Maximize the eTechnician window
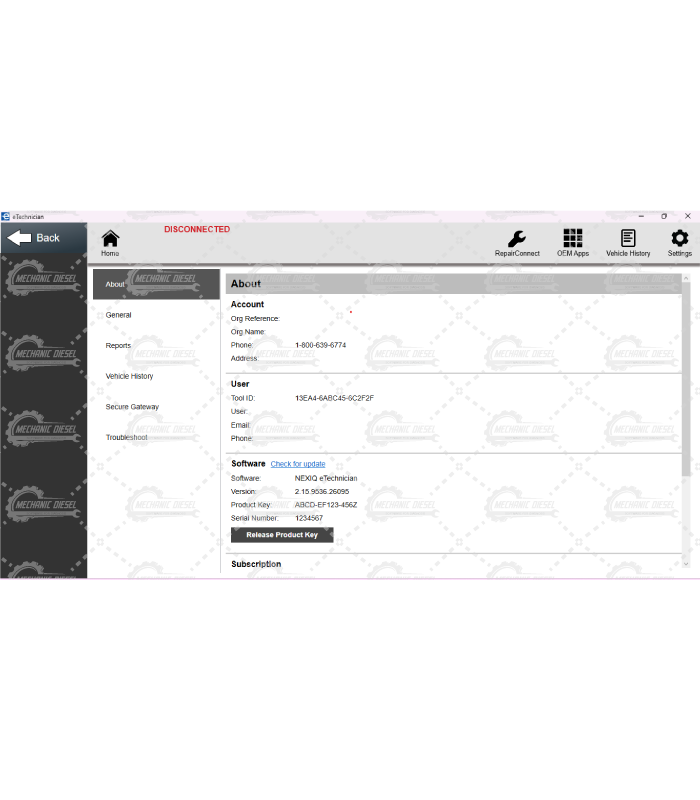Image resolution: width=700 pixels, height=800 pixels. (664, 216)
